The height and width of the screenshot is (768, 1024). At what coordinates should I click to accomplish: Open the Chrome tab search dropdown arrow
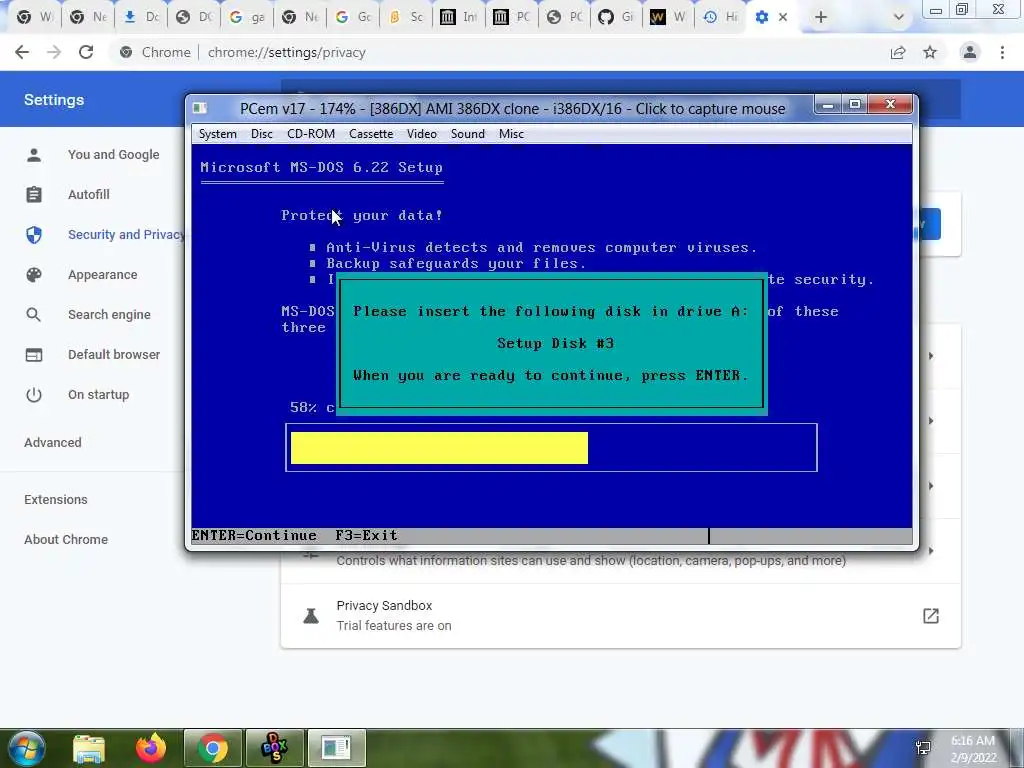pos(899,18)
